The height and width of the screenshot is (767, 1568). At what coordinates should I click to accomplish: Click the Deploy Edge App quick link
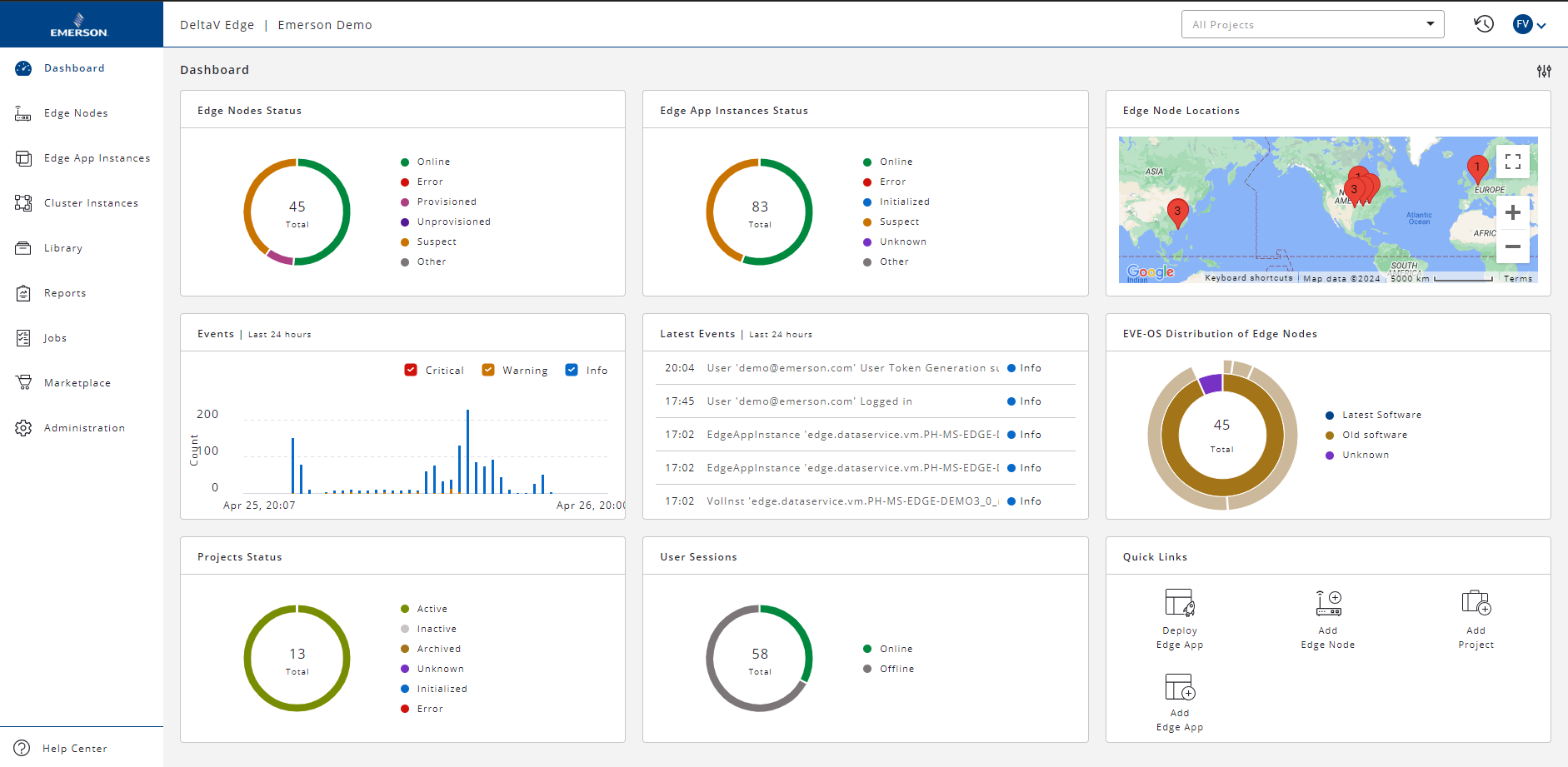coord(1179,616)
